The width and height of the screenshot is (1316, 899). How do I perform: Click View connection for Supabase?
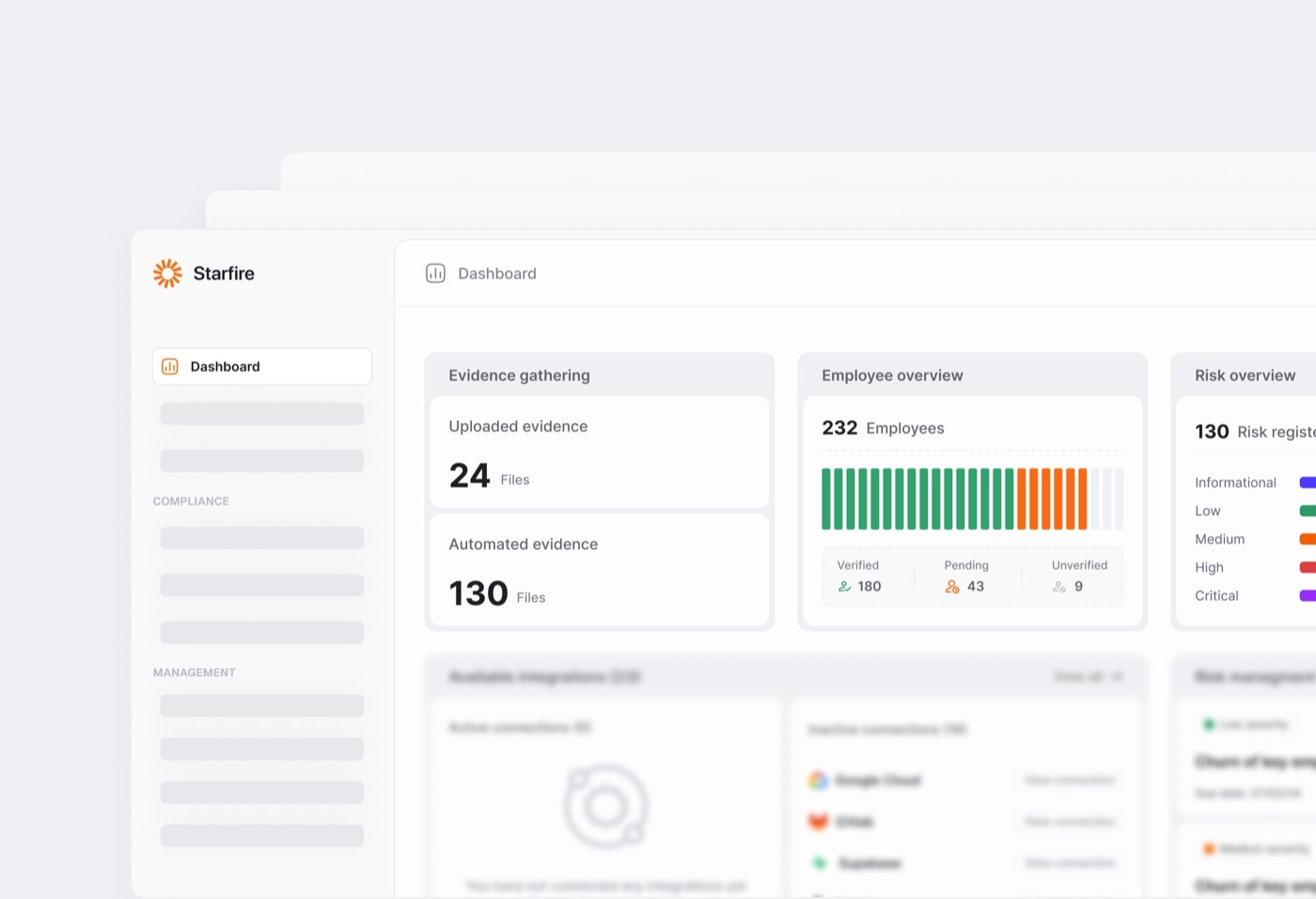tap(1070, 863)
